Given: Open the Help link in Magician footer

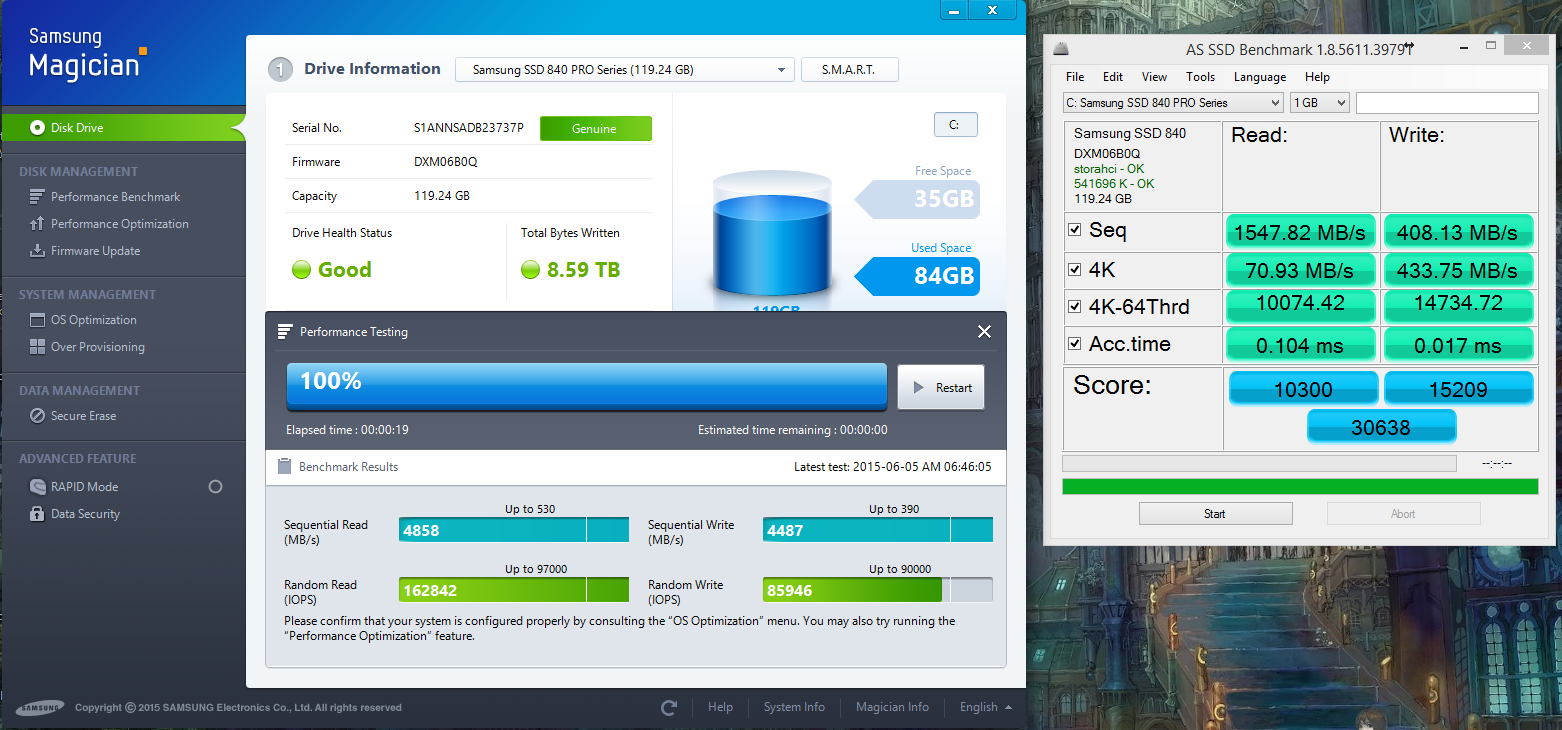Looking at the screenshot, I should (720, 707).
